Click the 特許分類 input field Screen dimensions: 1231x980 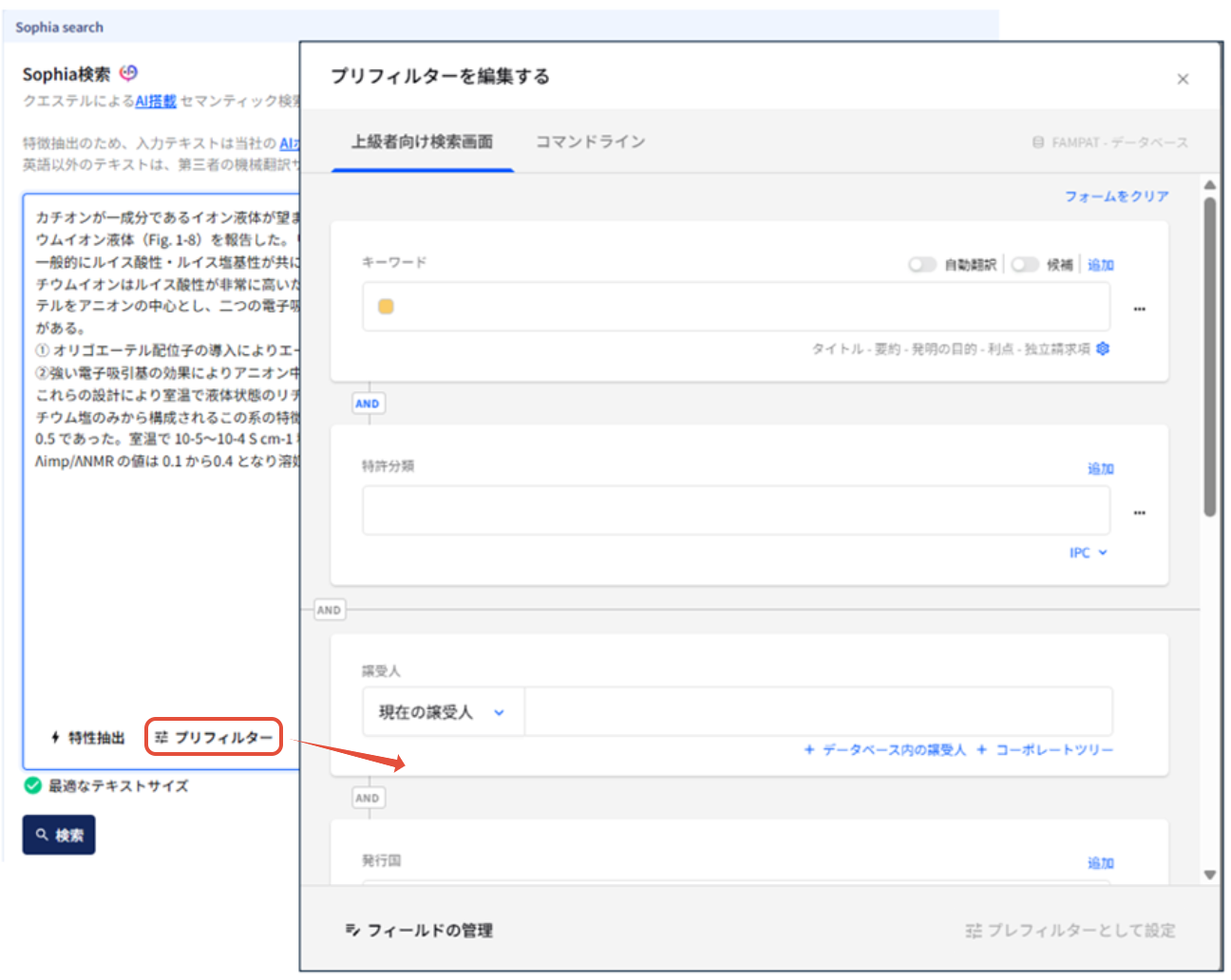tap(736, 511)
